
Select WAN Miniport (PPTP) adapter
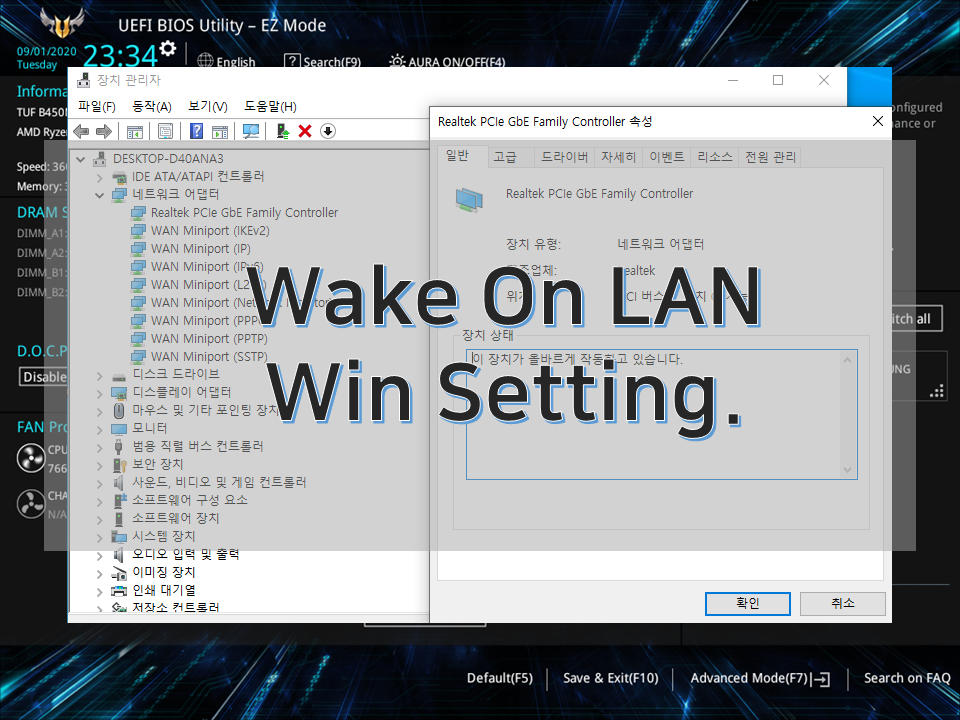click(x=209, y=339)
